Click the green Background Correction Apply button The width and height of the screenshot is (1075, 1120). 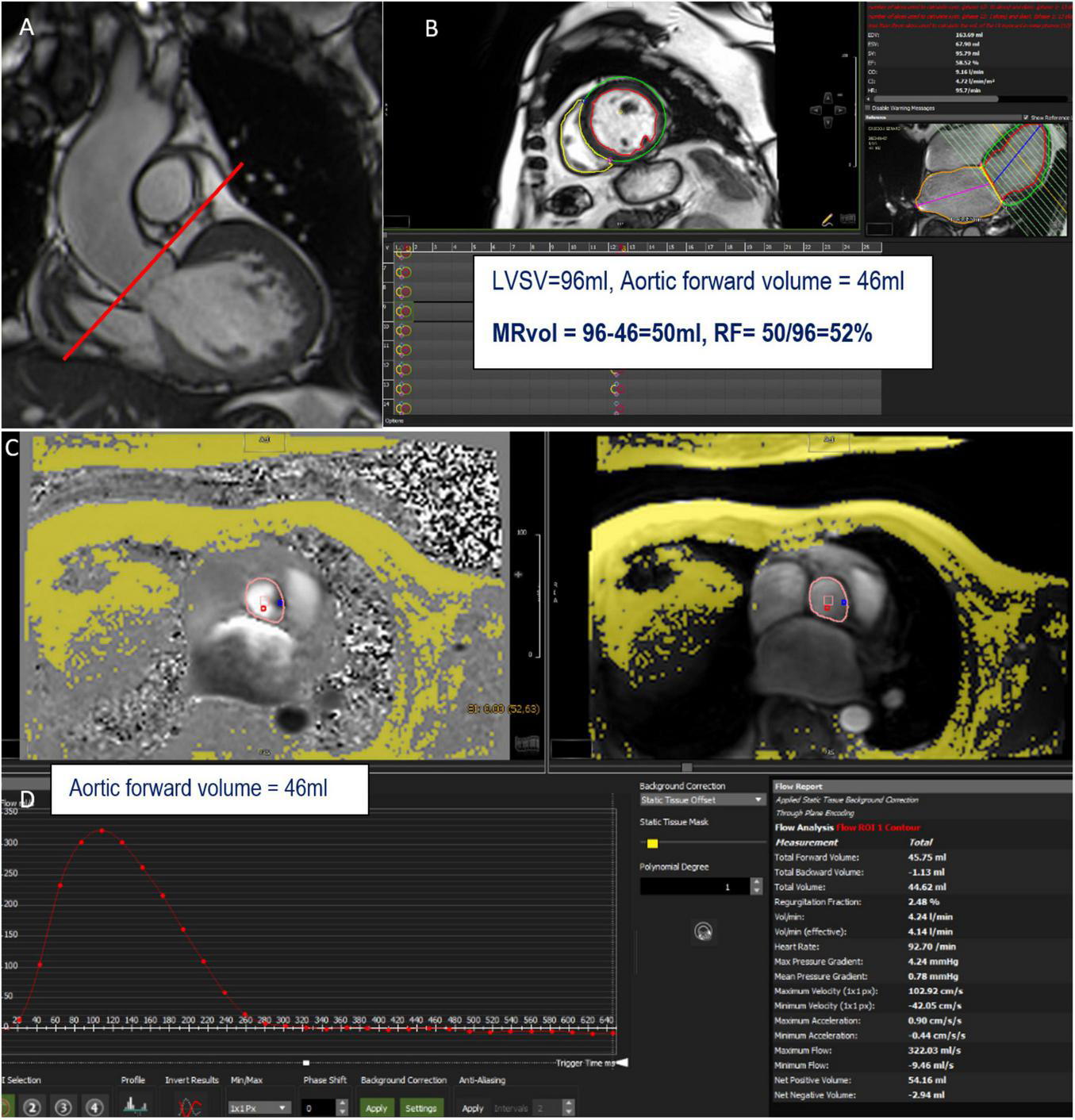376,1108
